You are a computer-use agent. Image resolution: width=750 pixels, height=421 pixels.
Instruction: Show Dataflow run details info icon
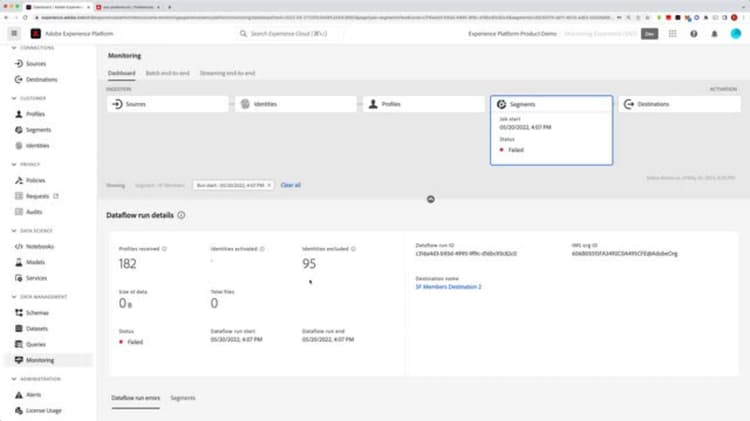(x=181, y=215)
